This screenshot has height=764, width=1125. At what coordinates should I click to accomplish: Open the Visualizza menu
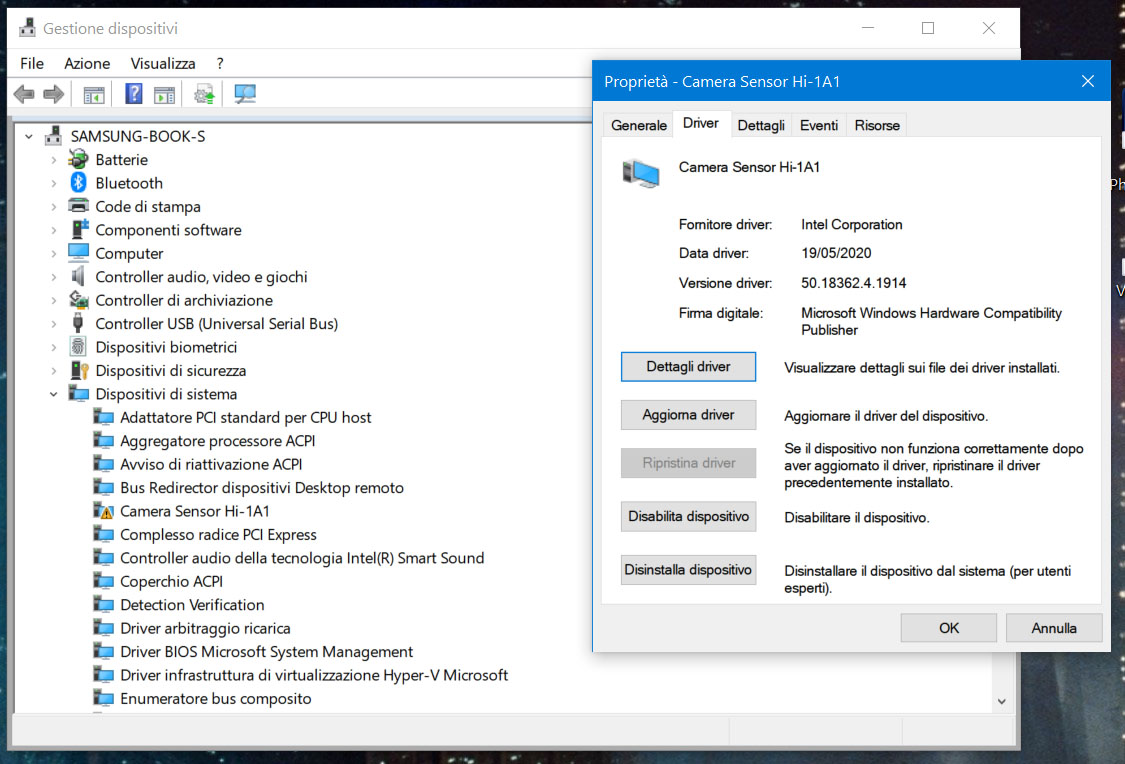[163, 64]
